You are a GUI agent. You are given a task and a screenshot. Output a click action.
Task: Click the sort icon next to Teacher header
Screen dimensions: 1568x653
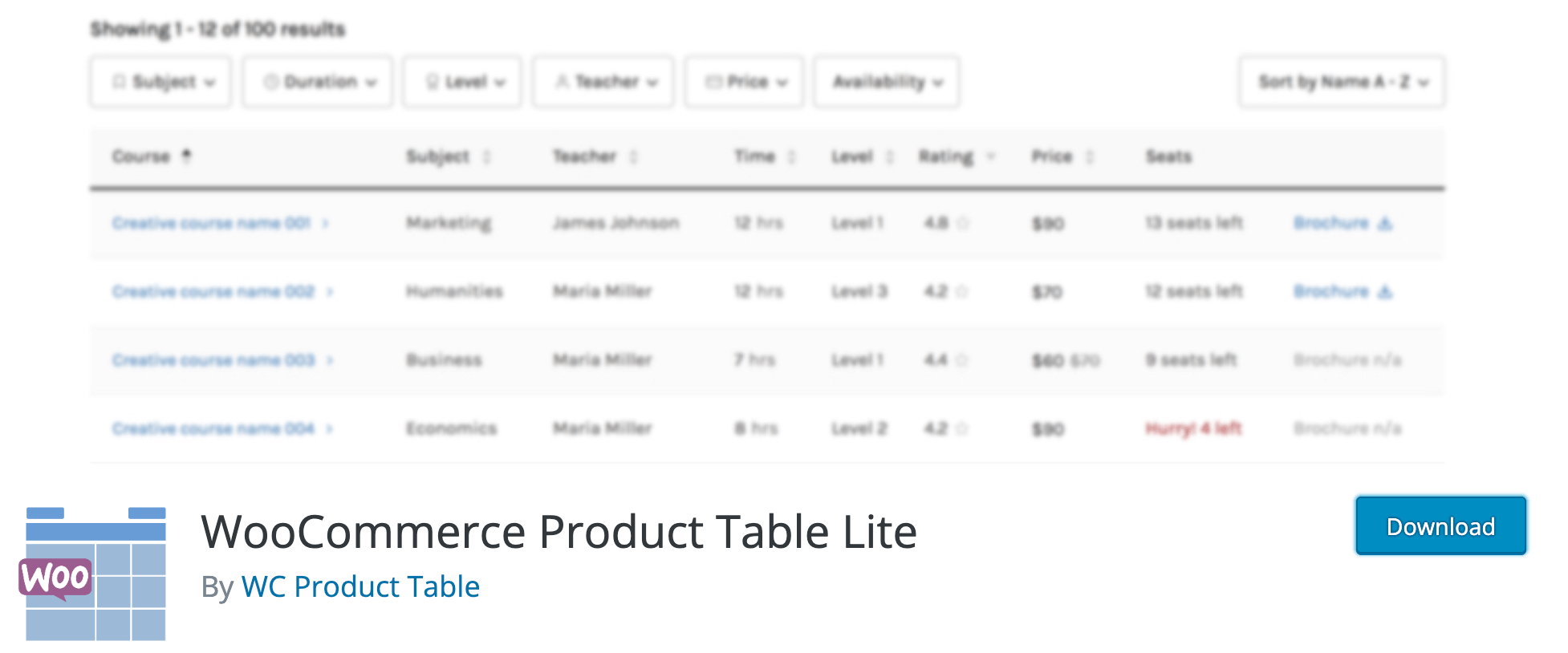pyautogui.click(x=634, y=157)
